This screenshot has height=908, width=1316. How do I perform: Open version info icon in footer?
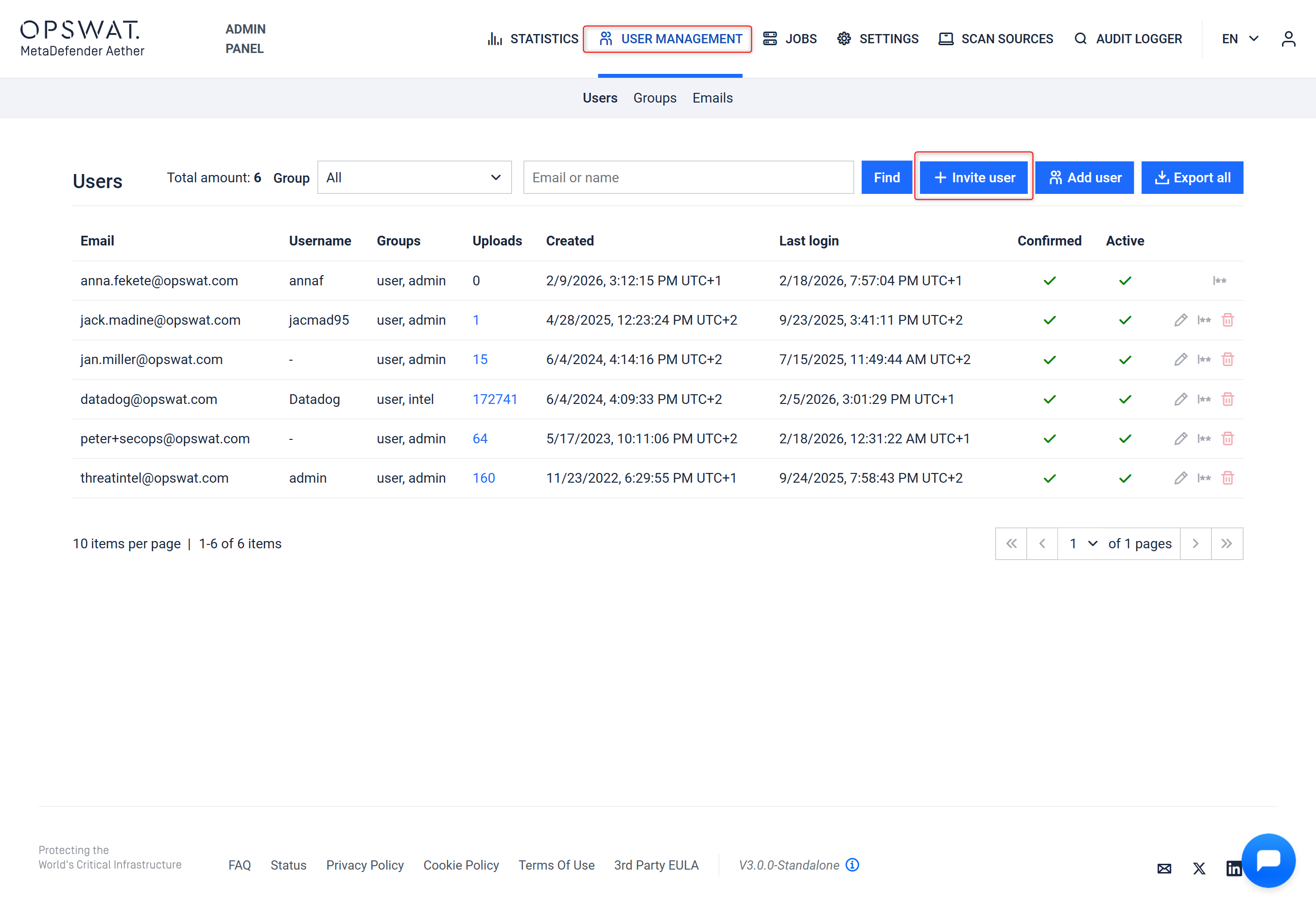(x=852, y=865)
